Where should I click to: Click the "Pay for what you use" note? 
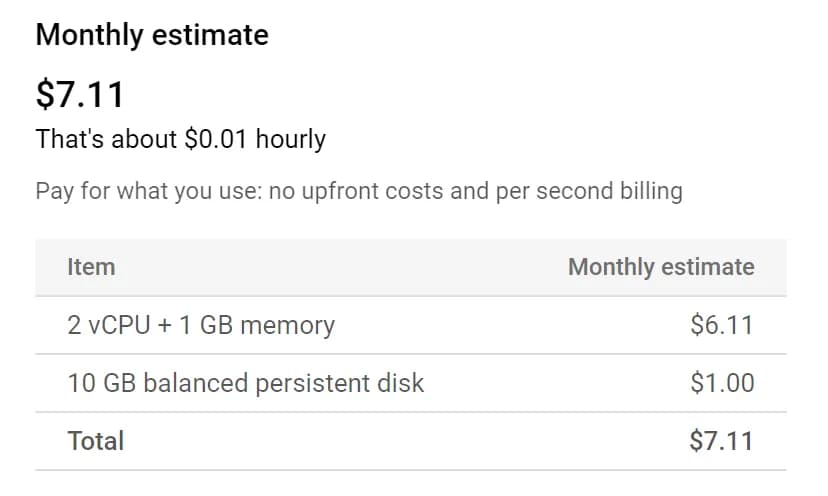tap(359, 191)
